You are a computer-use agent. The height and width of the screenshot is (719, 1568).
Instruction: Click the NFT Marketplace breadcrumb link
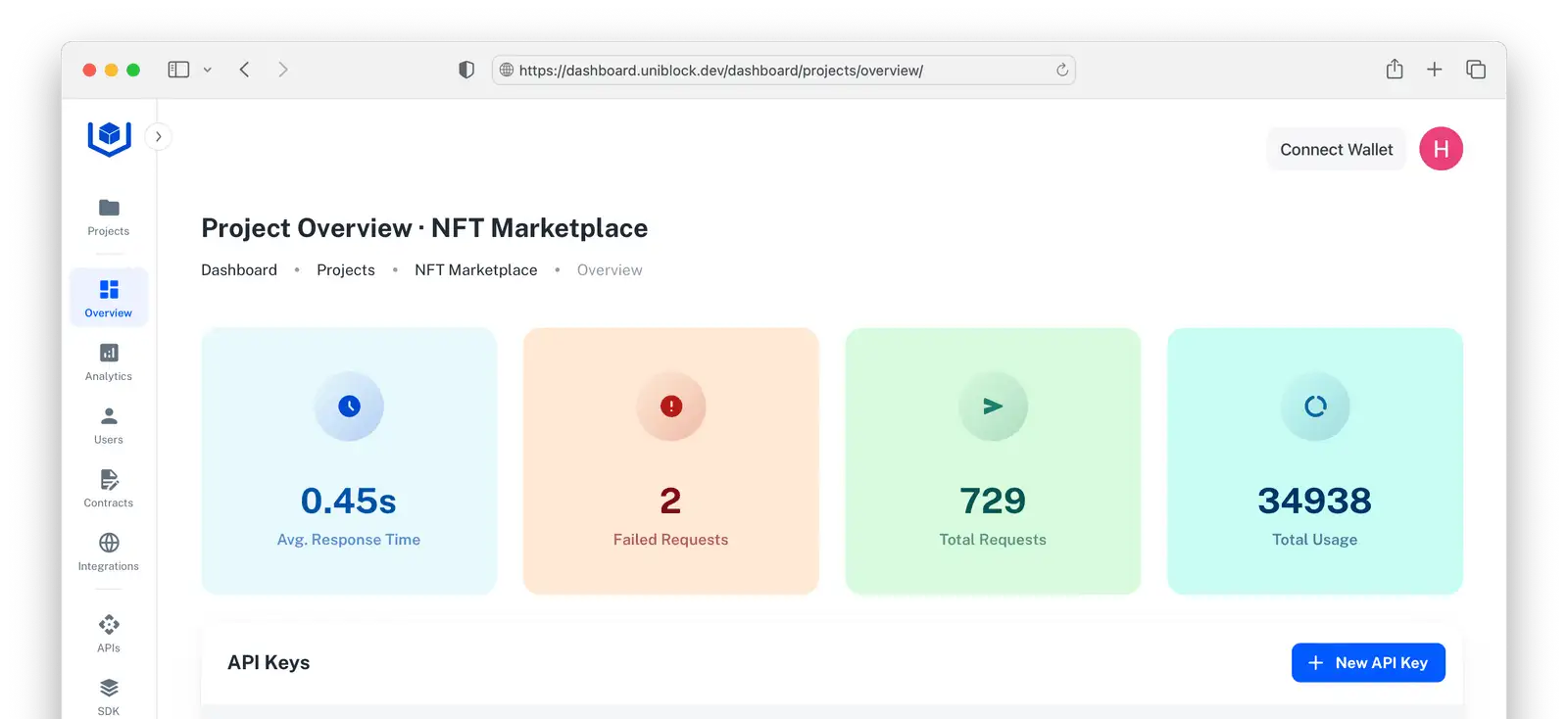pyautogui.click(x=475, y=270)
